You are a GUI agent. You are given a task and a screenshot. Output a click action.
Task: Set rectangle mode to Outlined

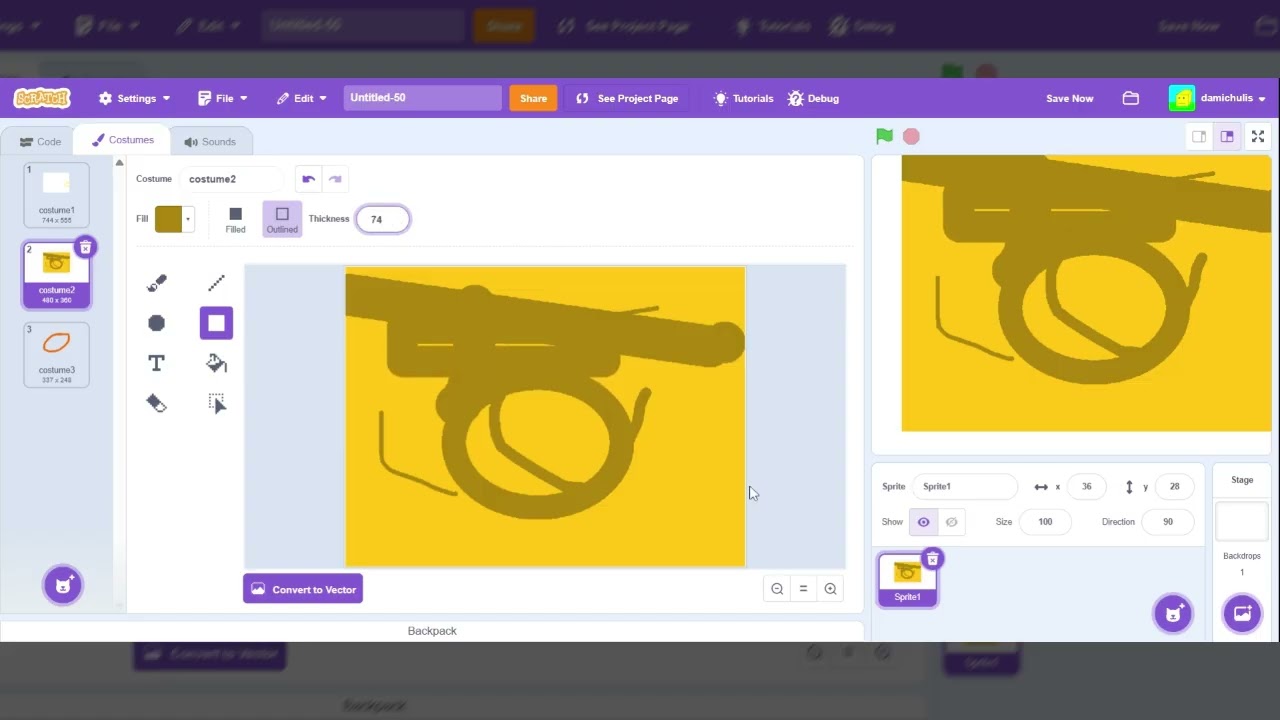pos(282,219)
